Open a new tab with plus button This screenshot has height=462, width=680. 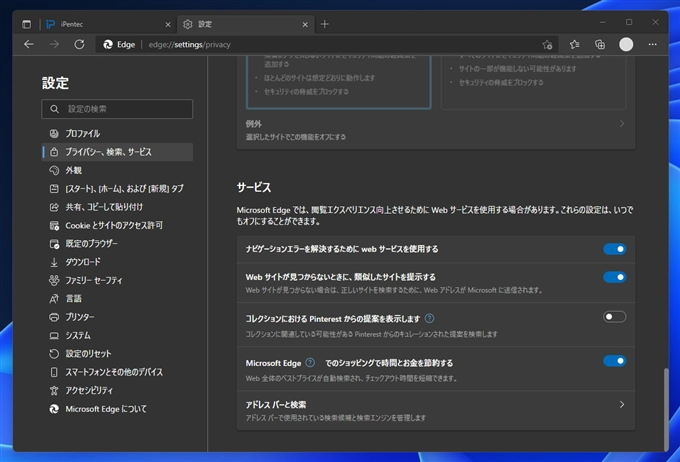click(324, 24)
